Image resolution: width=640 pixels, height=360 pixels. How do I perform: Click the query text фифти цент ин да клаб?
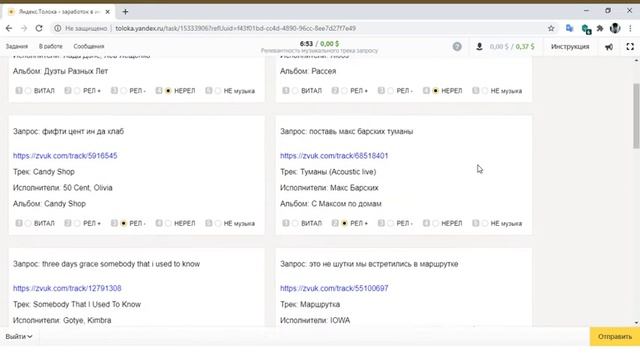(x=83, y=131)
